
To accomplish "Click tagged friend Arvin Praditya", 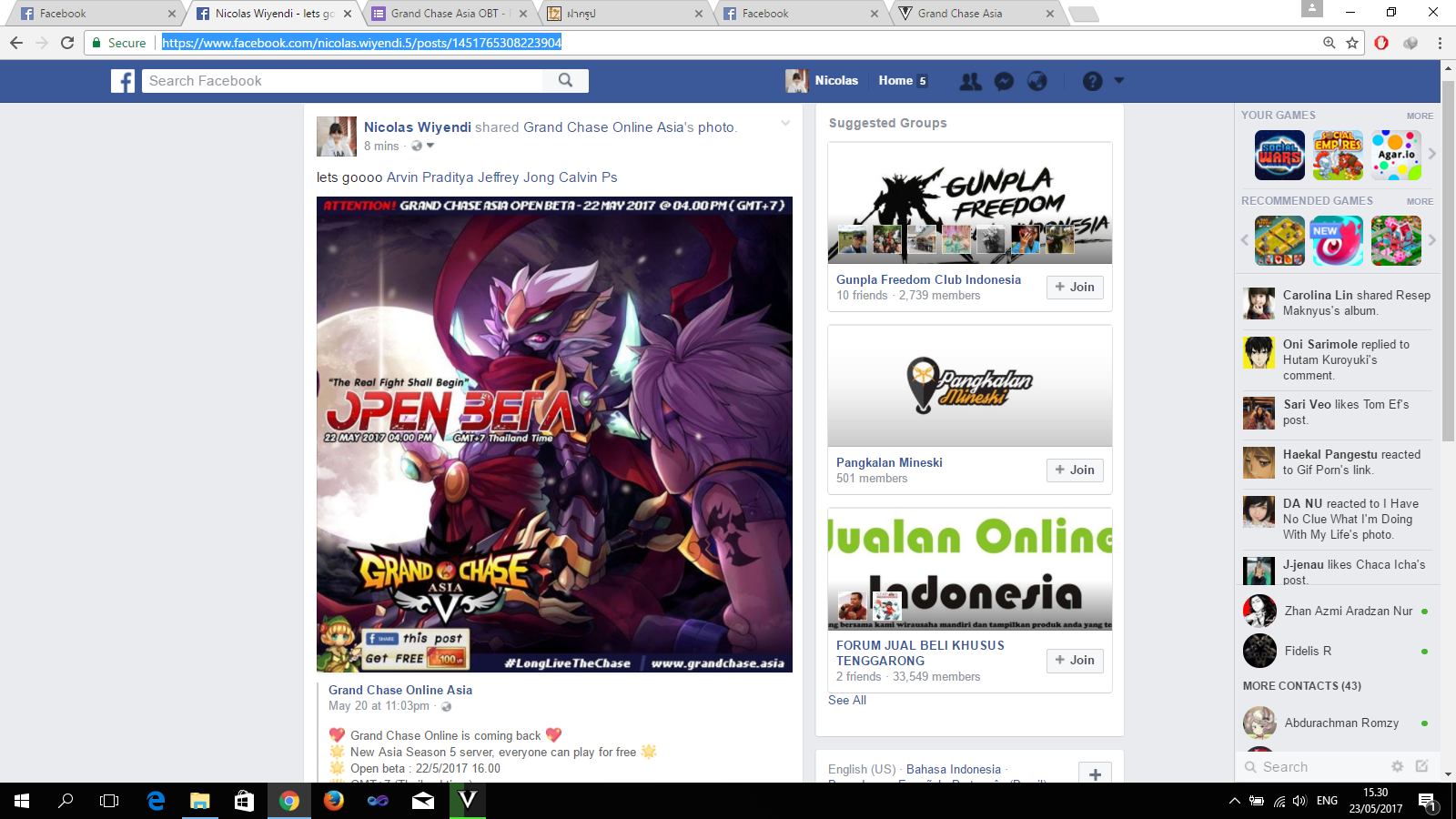I will pyautogui.click(x=430, y=177).
